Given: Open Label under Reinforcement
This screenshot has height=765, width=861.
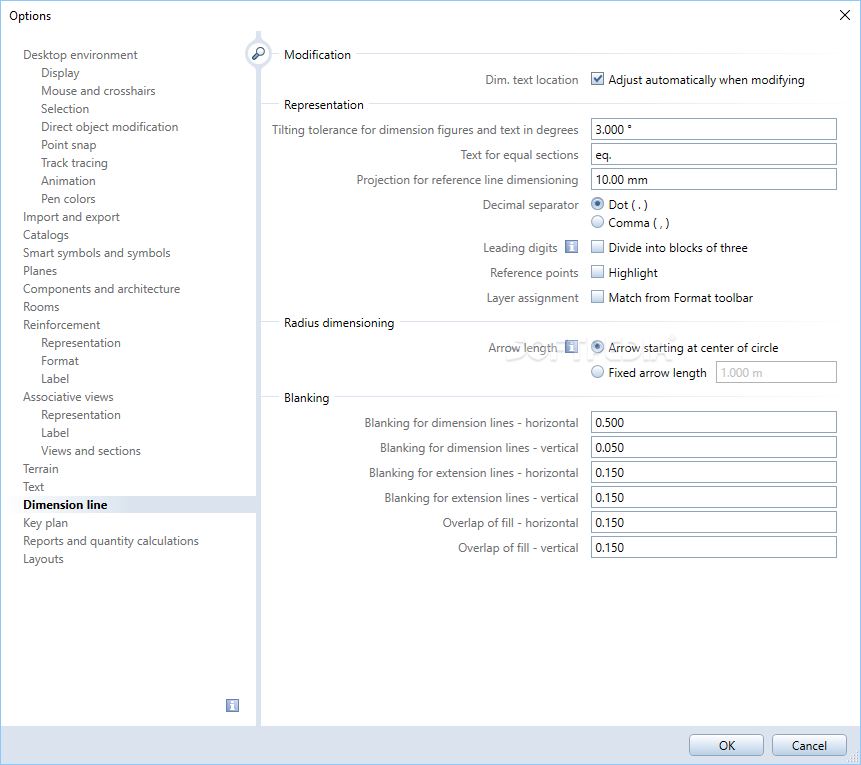Looking at the screenshot, I should click(55, 378).
